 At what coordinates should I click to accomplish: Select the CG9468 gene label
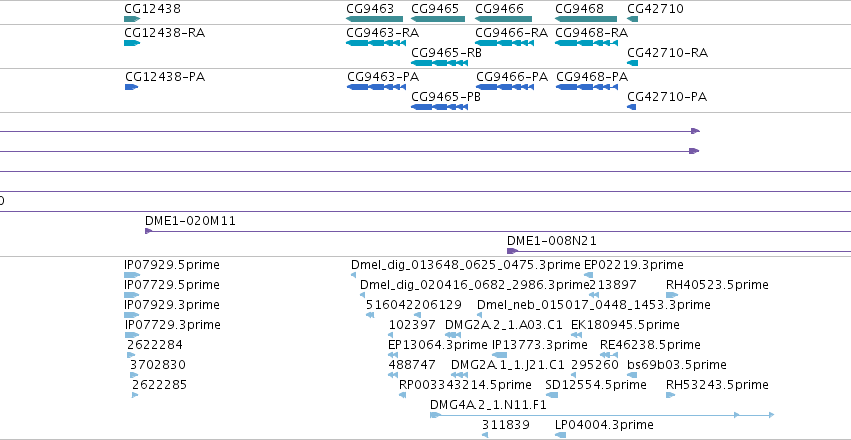tap(580, 9)
